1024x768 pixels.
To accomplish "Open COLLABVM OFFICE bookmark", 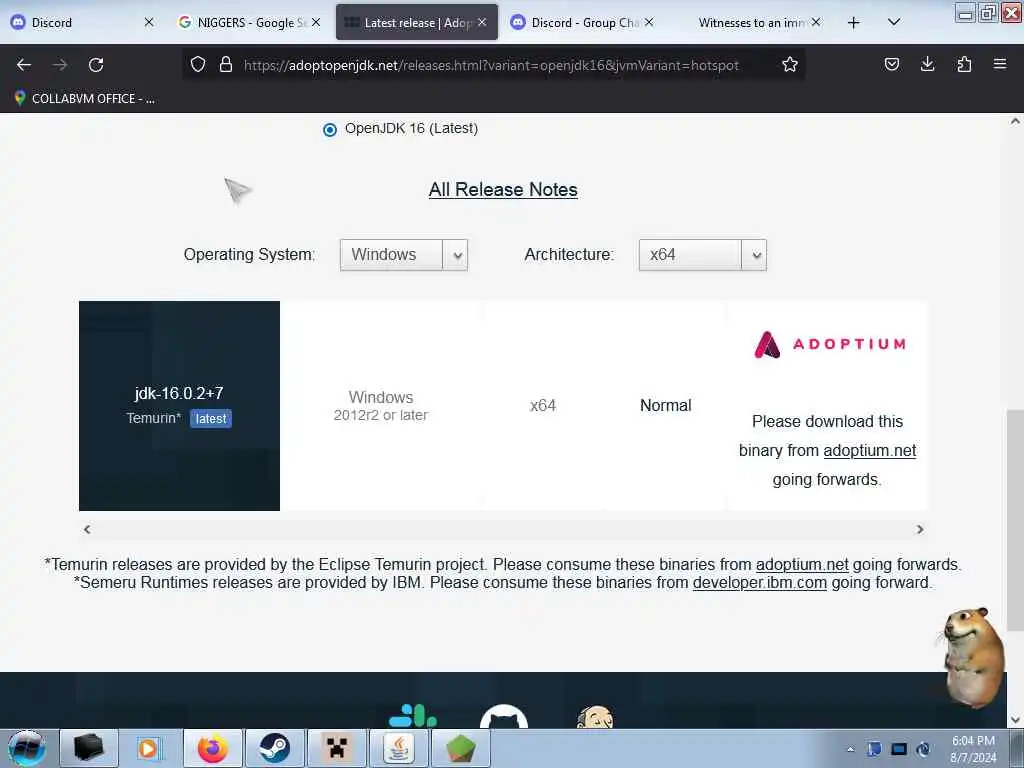I will point(84,99).
